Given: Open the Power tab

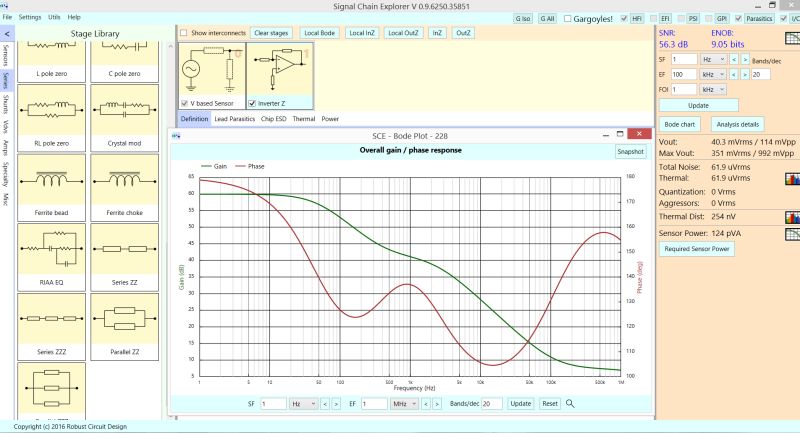Looking at the screenshot, I should click(x=330, y=119).
